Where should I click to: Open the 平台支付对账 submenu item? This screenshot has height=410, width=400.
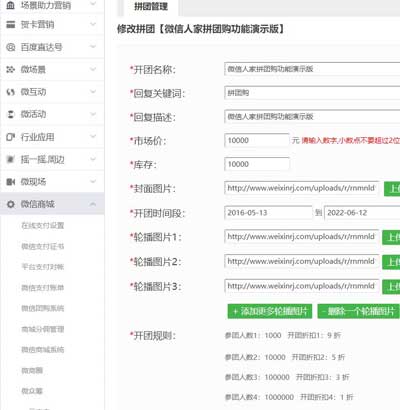(43, 267)
